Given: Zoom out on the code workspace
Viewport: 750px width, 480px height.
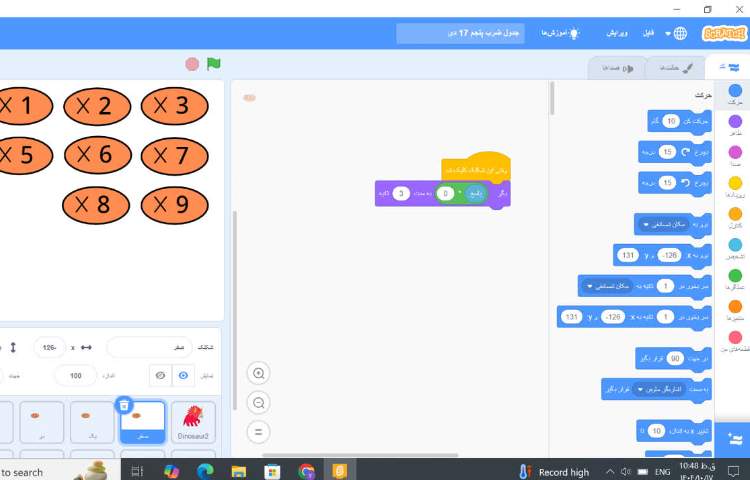Looking at the screenshot, I should [x=259, y=403].
